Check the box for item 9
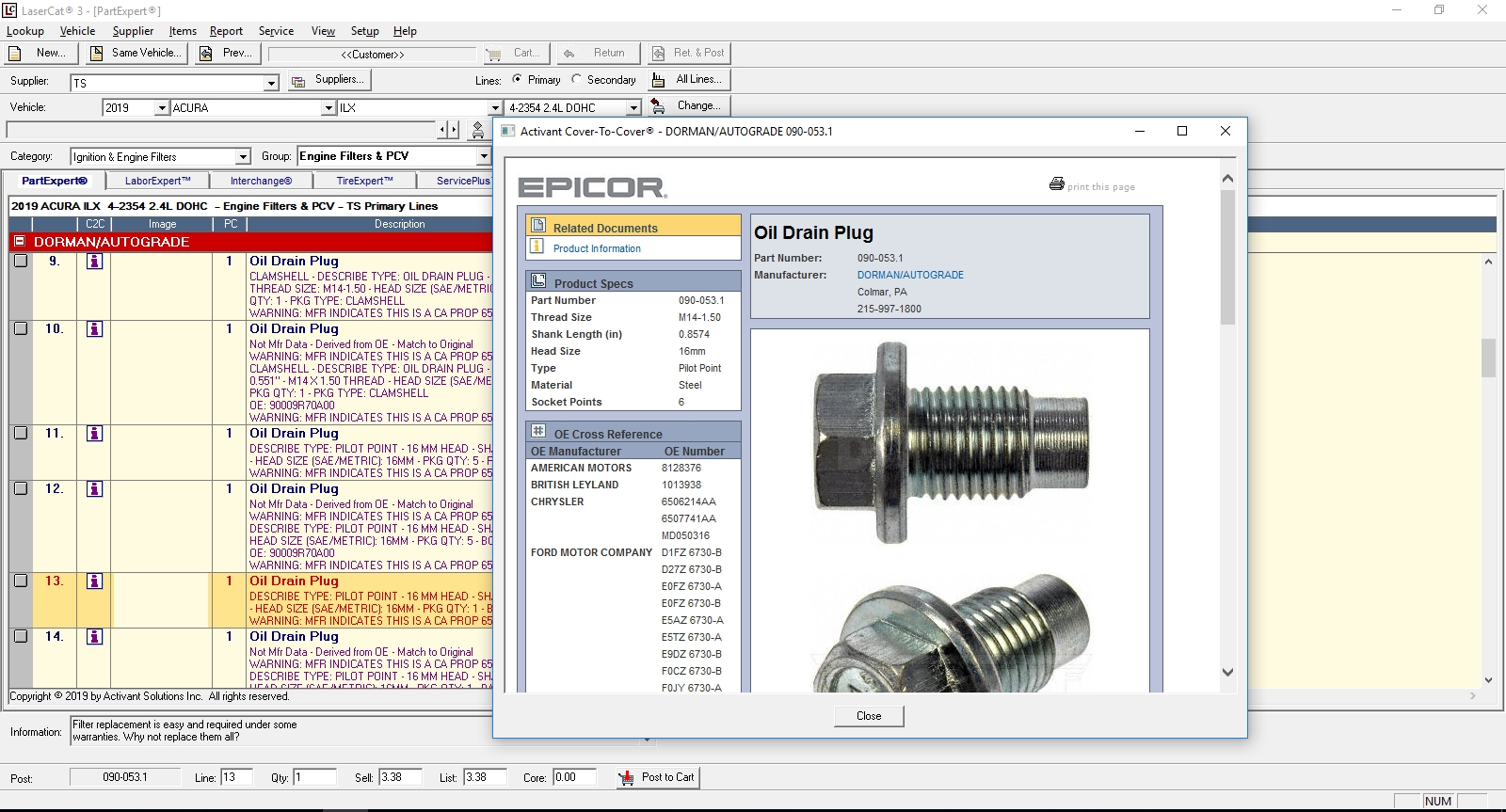Image resolution: width=1506 pixels, height=812 pixels. pos(21,262)
